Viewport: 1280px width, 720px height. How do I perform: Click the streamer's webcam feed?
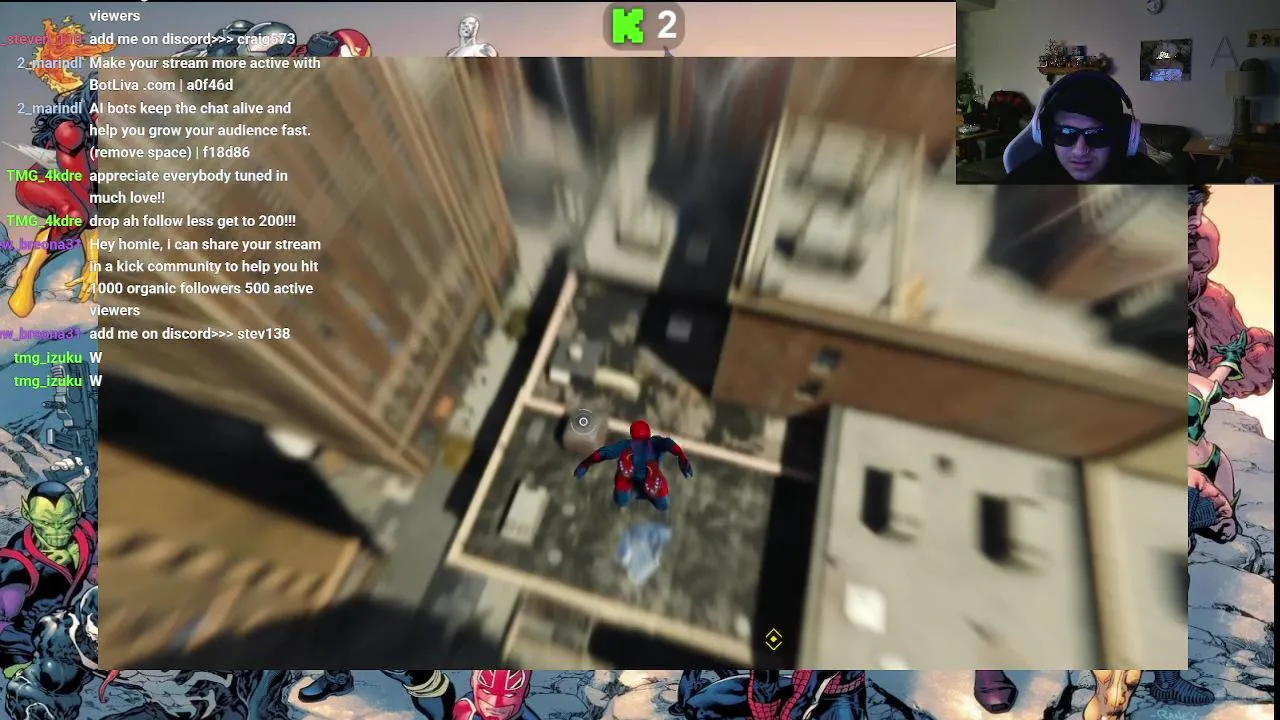click(1117, 92)
